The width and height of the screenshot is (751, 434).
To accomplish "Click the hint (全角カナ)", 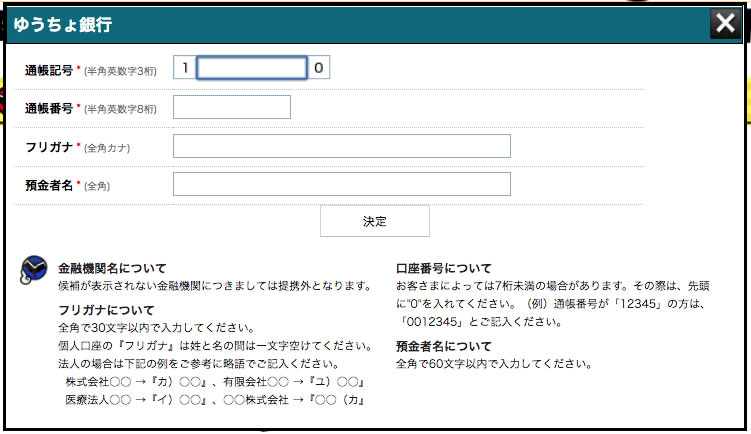I will (x=107, y=148).
